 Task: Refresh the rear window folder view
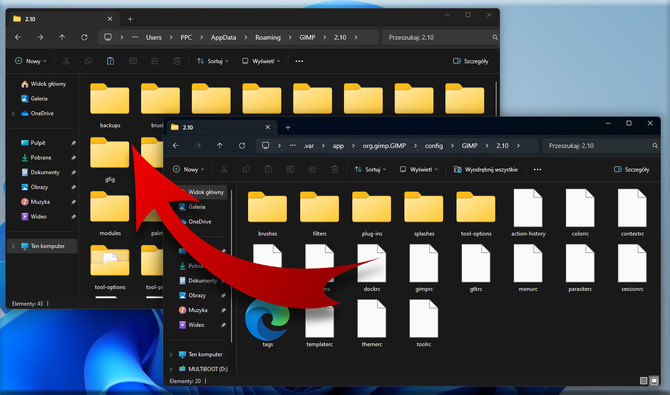[85, 38]
